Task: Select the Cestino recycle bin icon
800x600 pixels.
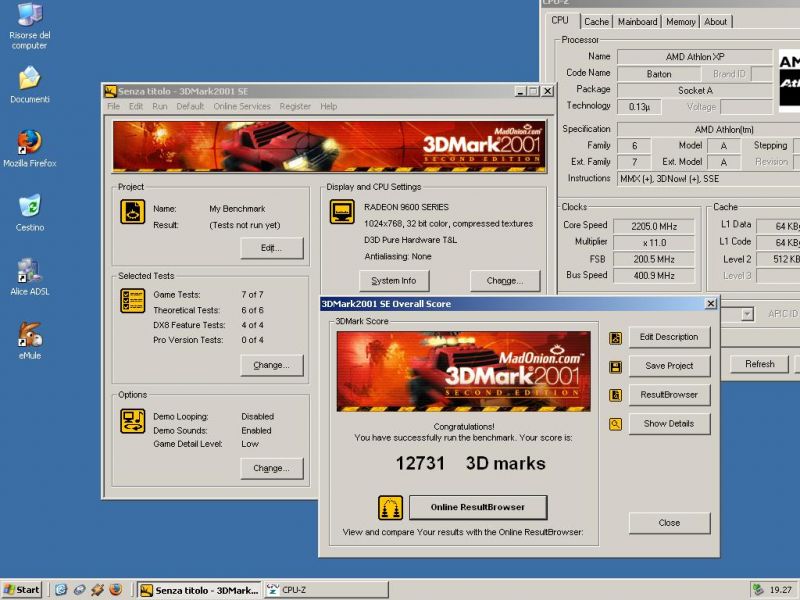Action: coord(30,213)
